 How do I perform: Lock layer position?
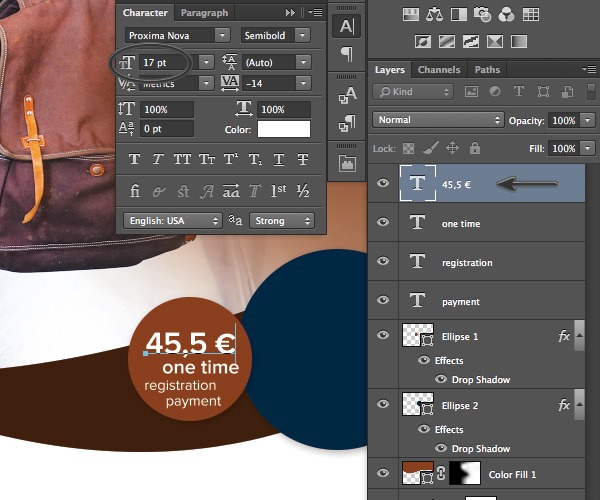click(x=452, y=148)
